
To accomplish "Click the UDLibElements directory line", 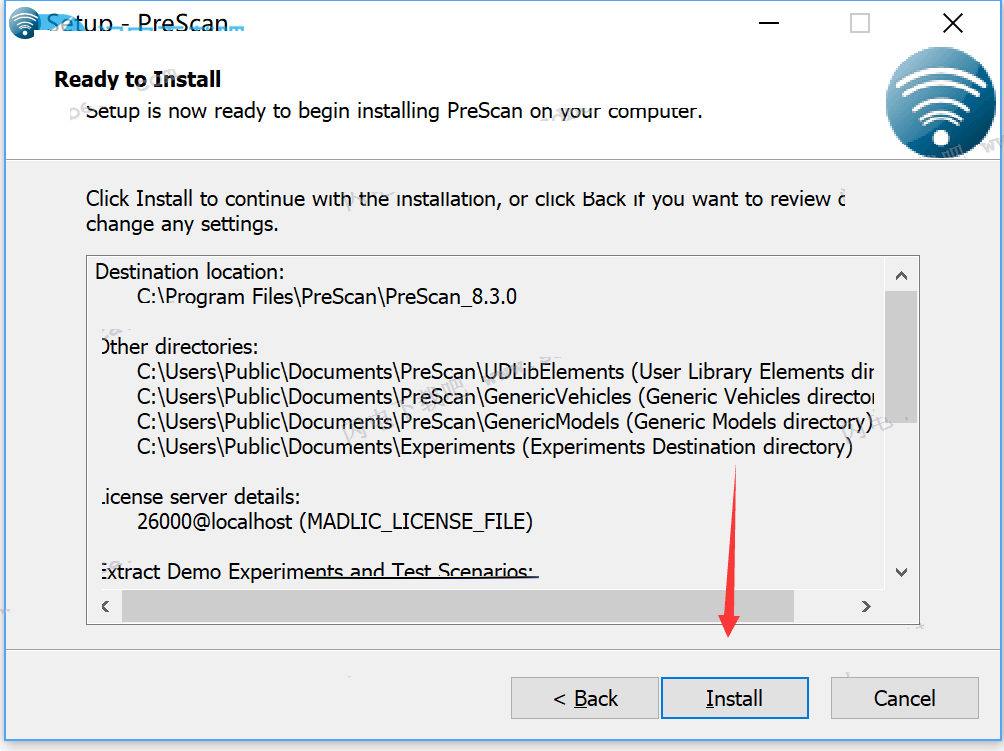I will point(505,372).
